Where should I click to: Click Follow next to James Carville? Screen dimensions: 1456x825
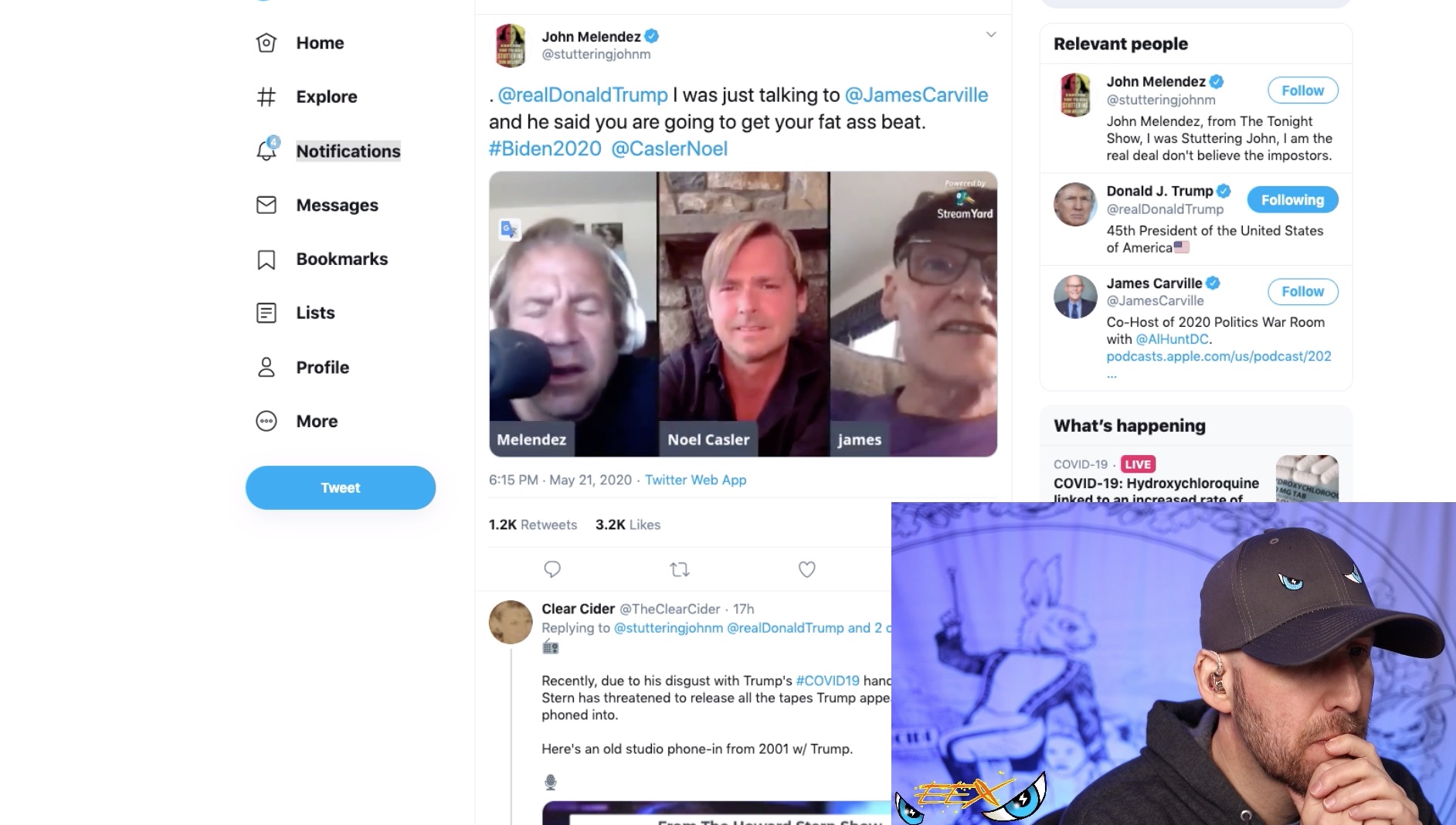[x=1302, y=291]
